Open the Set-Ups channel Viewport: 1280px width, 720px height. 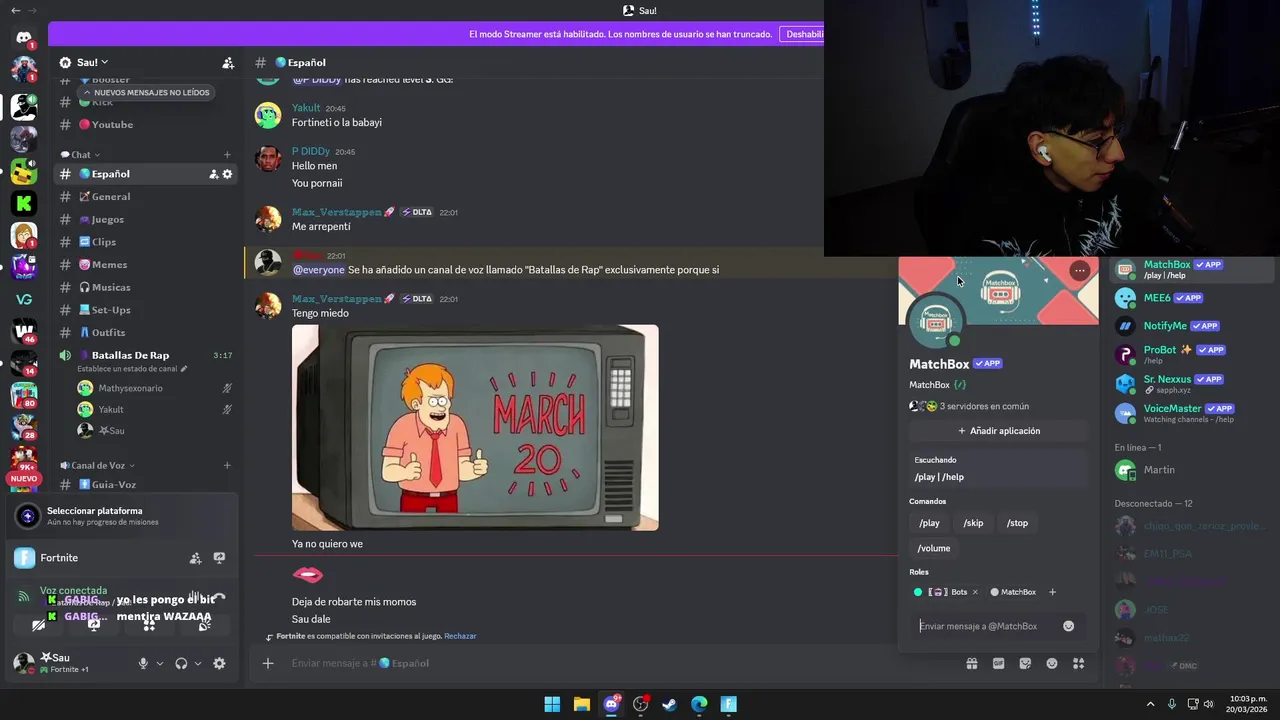(147, 310)
